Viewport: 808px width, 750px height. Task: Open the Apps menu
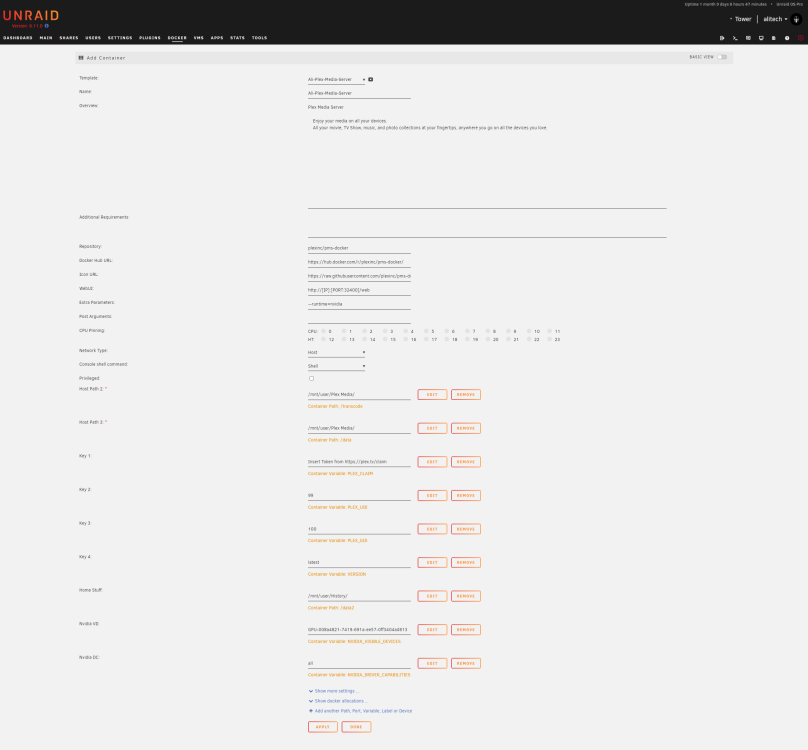click(x=217, y=38)
